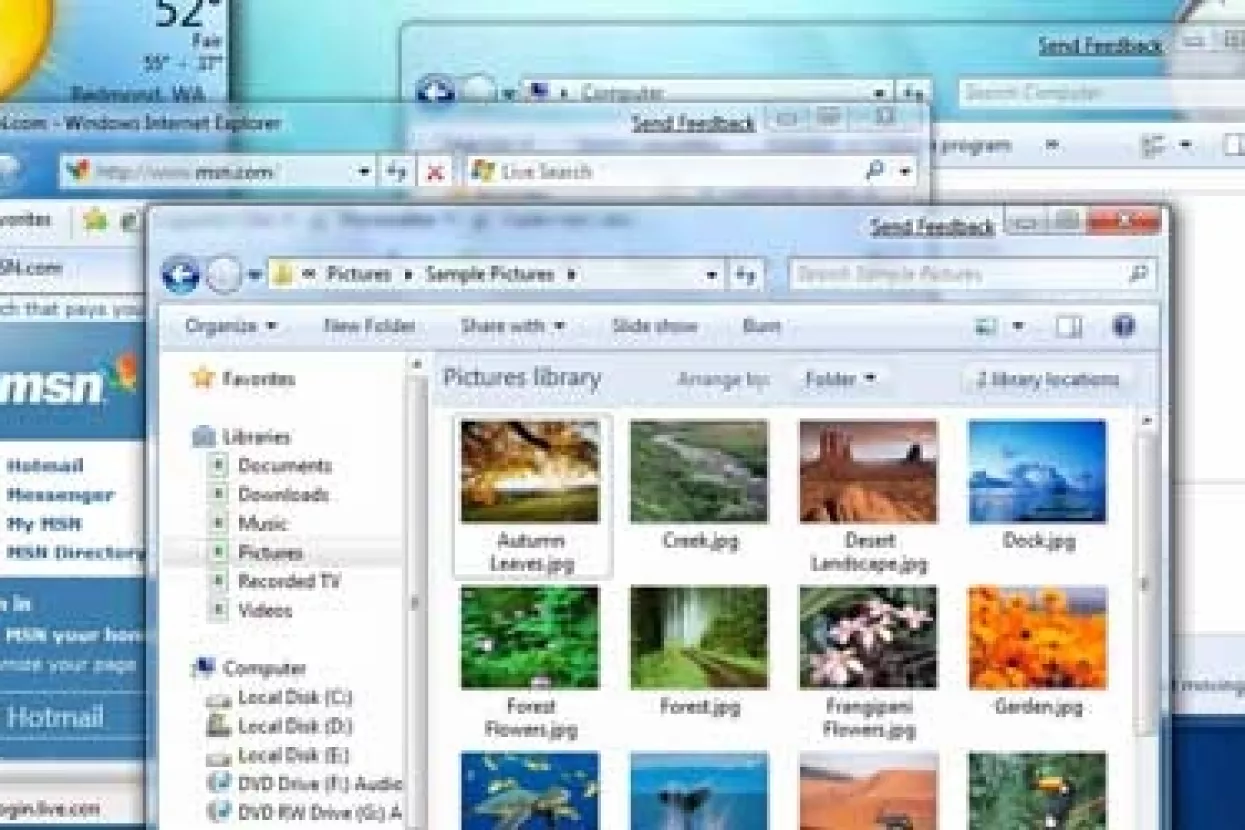Select Documents under Libraries
1245x830 pixels.
tap(284, 466)
